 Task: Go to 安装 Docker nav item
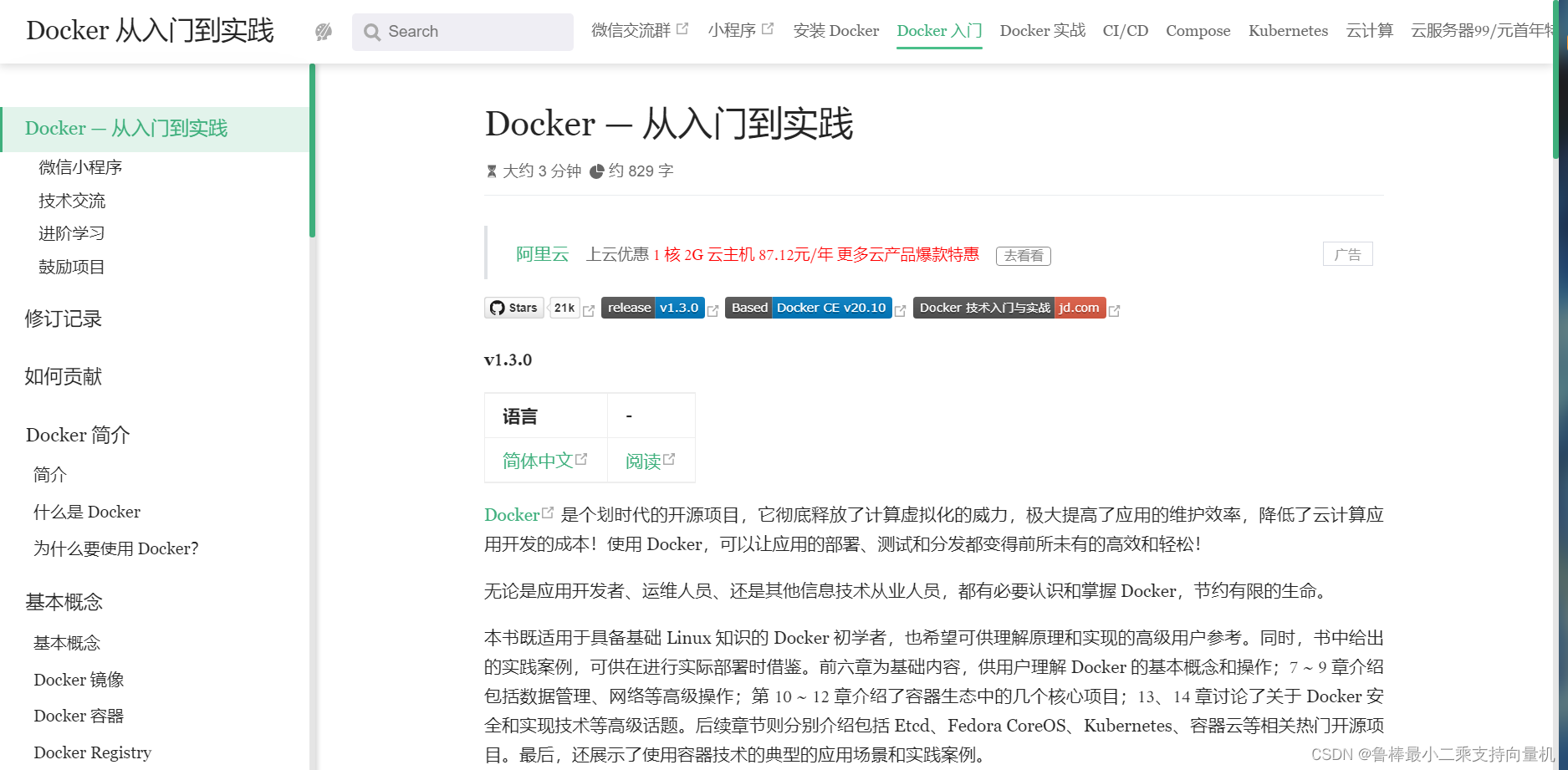(x=836, y=31)
